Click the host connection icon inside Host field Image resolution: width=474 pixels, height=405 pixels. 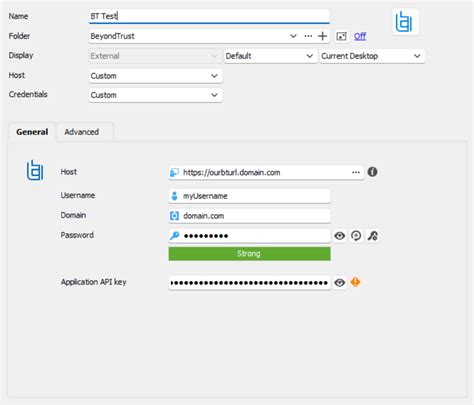coord(174,172)
